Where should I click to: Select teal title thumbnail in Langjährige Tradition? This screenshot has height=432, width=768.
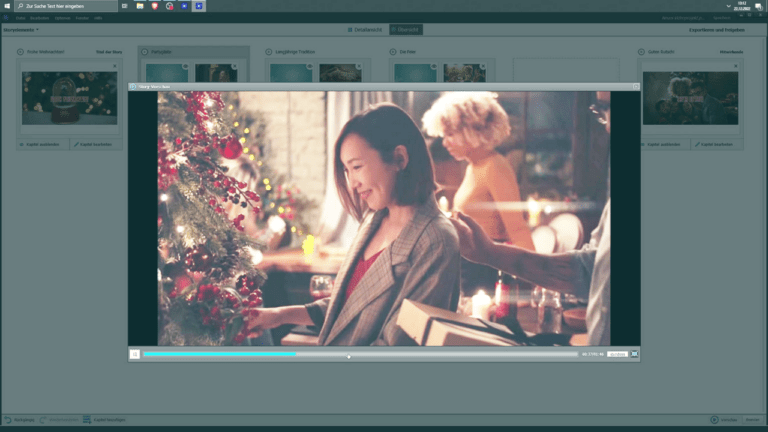point(291,73)
